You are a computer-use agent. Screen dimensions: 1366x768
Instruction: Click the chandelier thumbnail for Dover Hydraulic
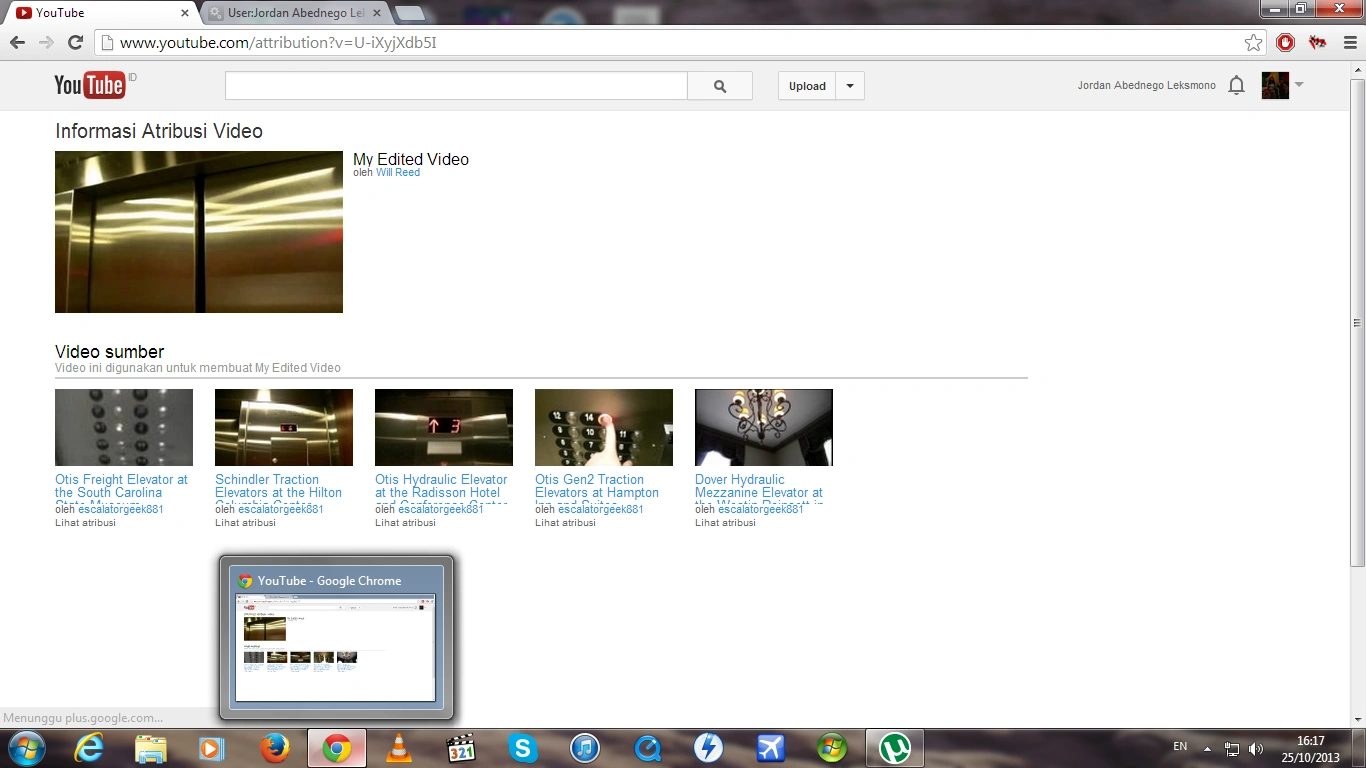pos(764,427)
